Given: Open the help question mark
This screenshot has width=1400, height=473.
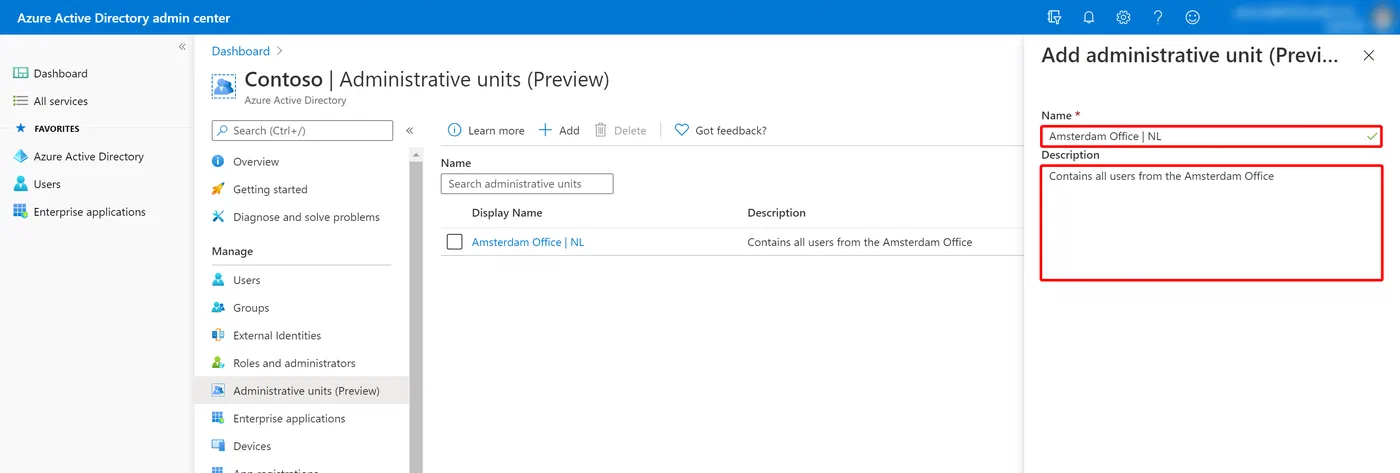Looking at the screenshot, I should [x=1158, y=17].
